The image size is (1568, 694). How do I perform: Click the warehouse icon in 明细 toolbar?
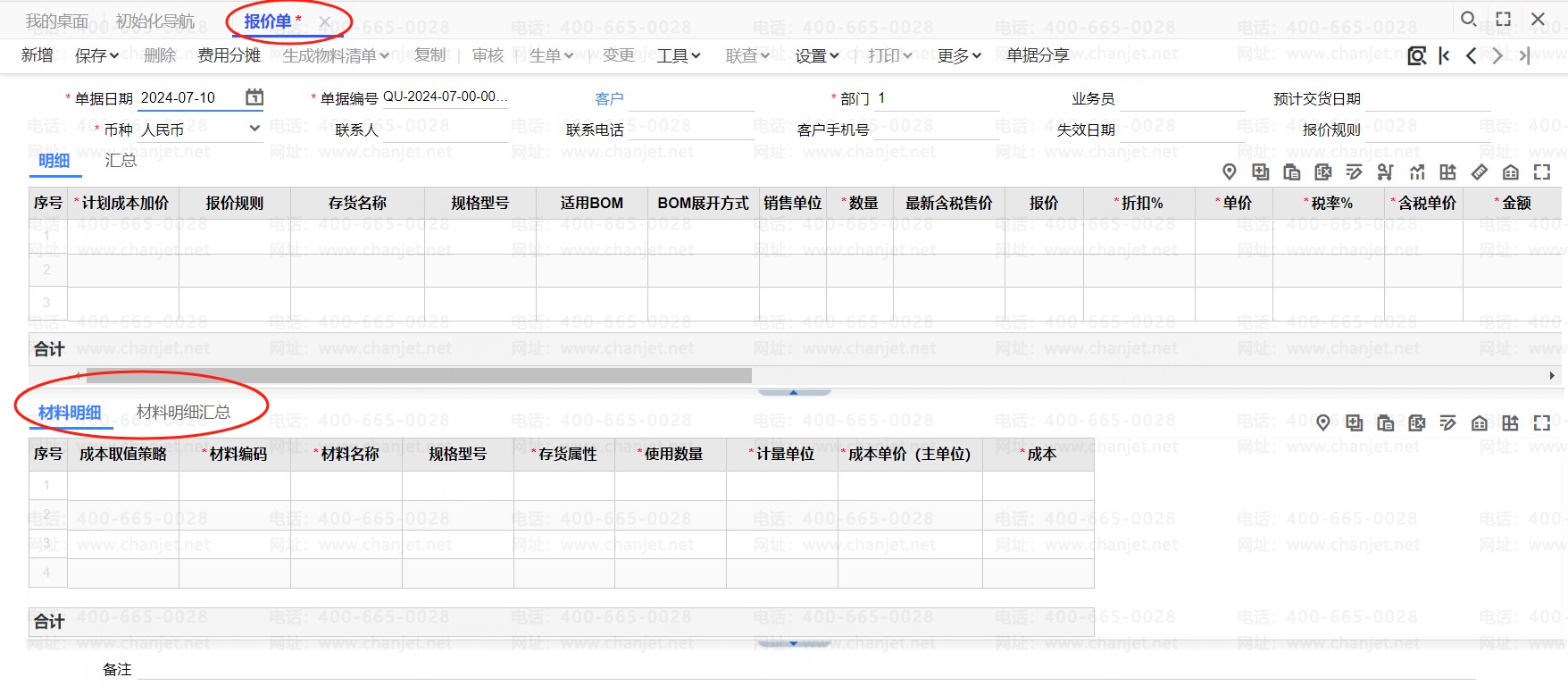coord(1511,172)
